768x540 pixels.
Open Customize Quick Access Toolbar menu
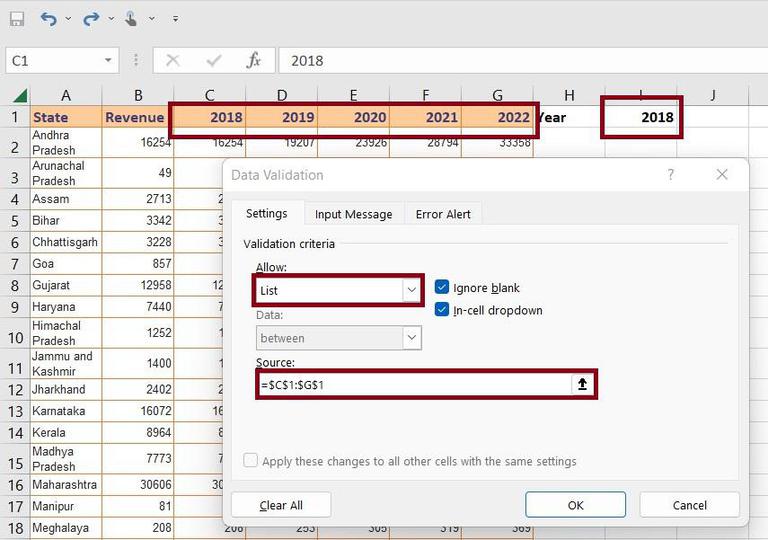point(175,19)
